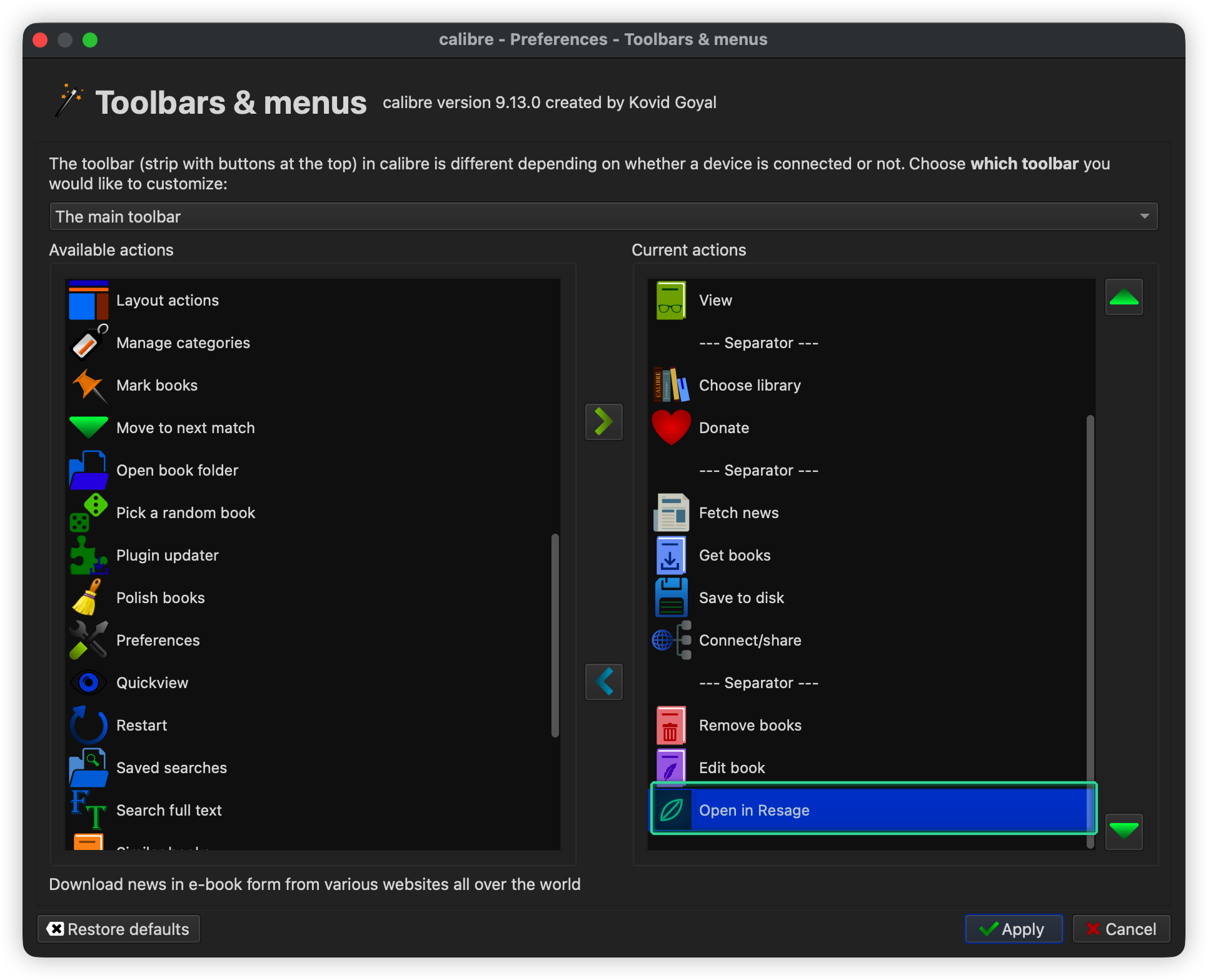The width and height of the screenshot is (1208, 980).
Task: Click the Layout actions icon
Action: tap(88, 301)
